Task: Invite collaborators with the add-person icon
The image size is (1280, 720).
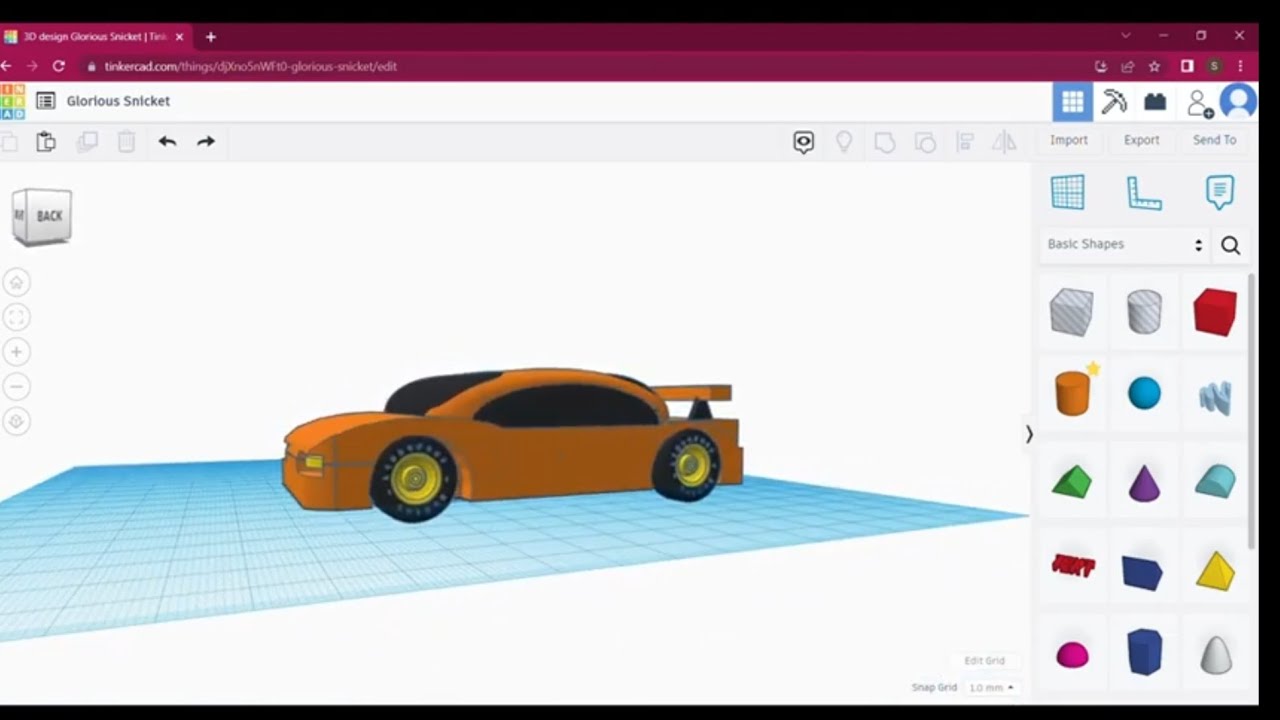Action: [1199, 102]
